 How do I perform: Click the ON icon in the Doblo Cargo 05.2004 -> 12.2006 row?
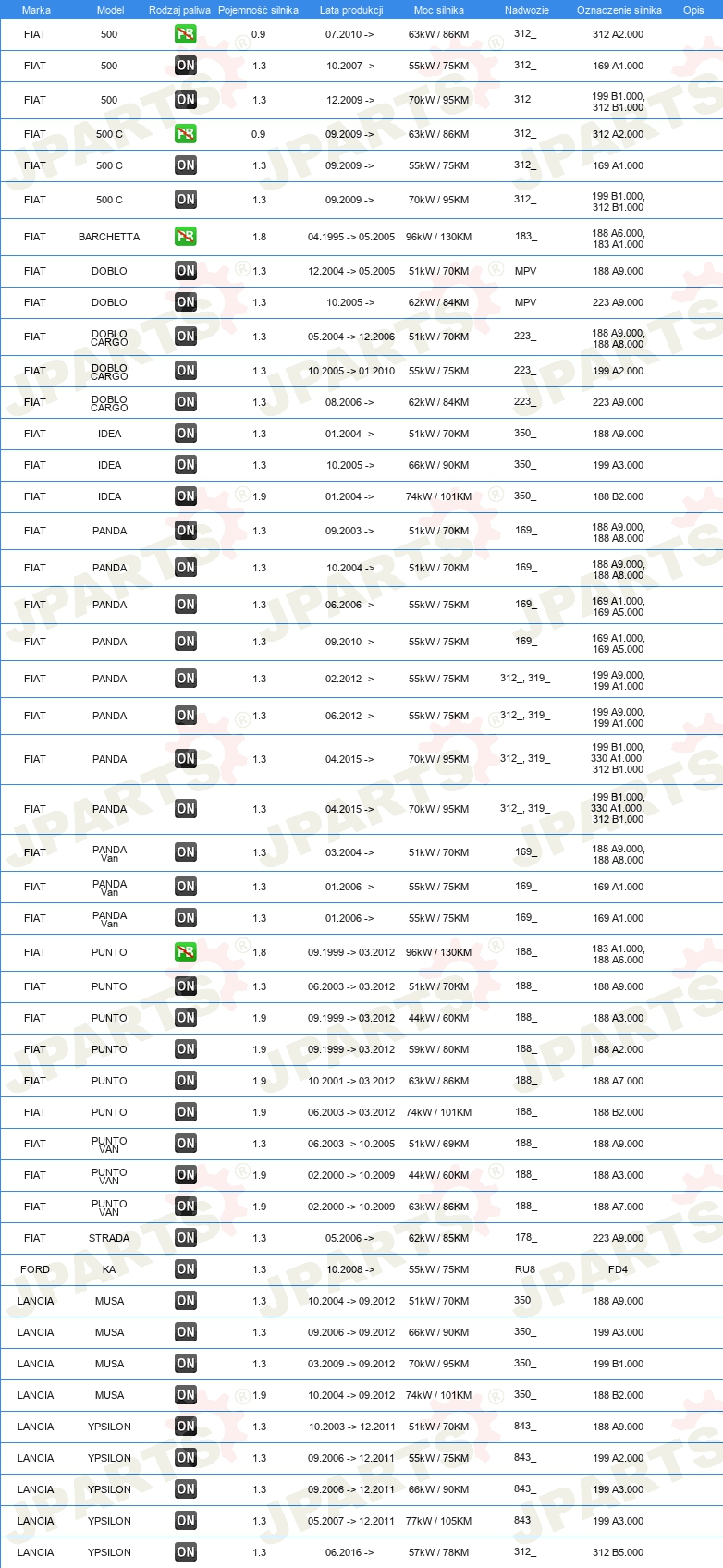point(186,337)
